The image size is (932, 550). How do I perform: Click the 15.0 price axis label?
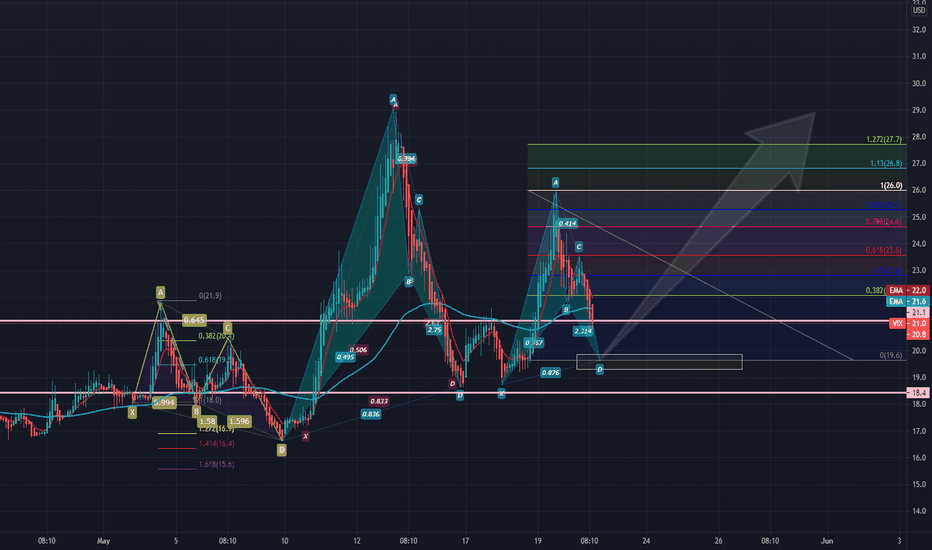(x=919, y=485)
